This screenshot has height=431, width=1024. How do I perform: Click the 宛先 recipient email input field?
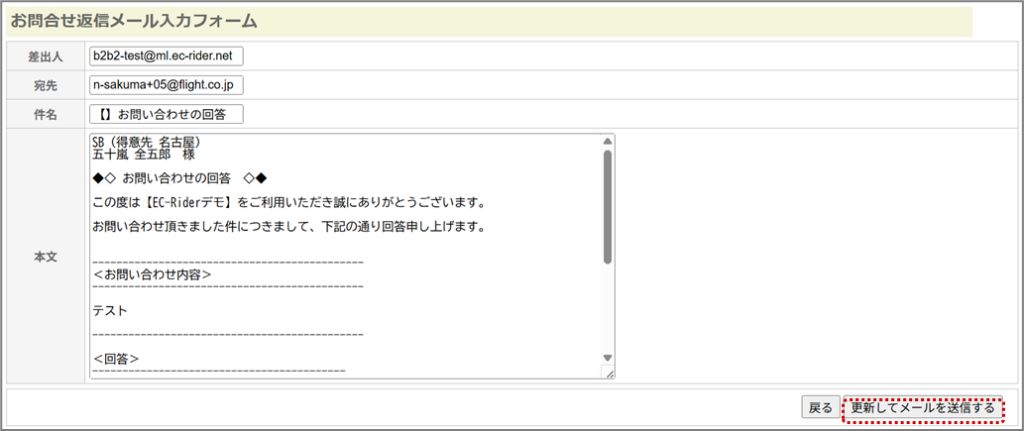[x=166, y=86]
